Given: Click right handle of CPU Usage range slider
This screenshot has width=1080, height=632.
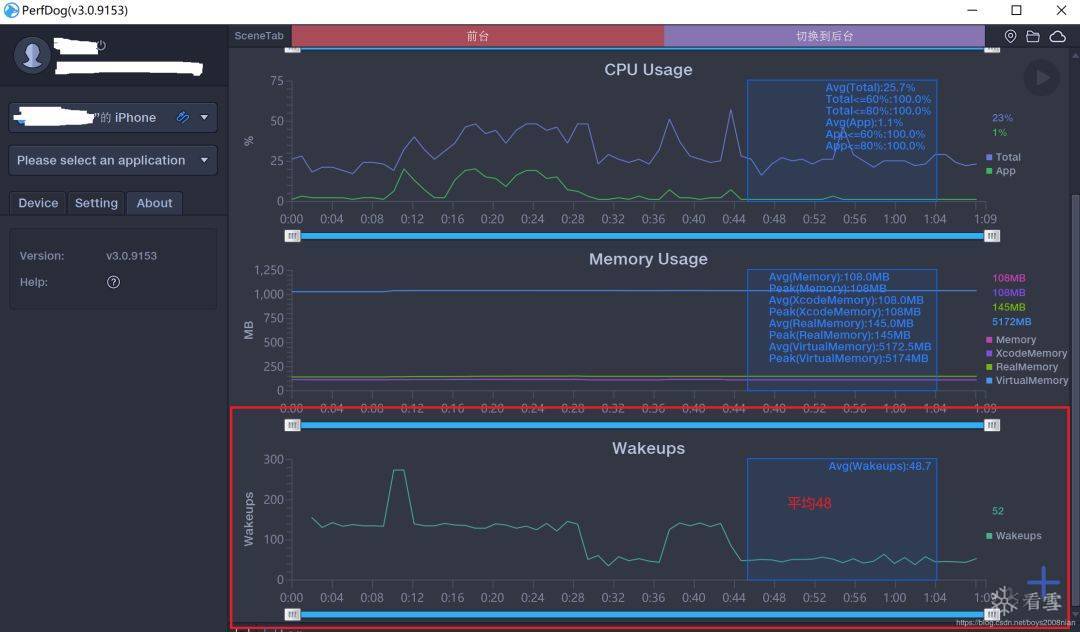Looking at the screenshot, I should [991, 236].
